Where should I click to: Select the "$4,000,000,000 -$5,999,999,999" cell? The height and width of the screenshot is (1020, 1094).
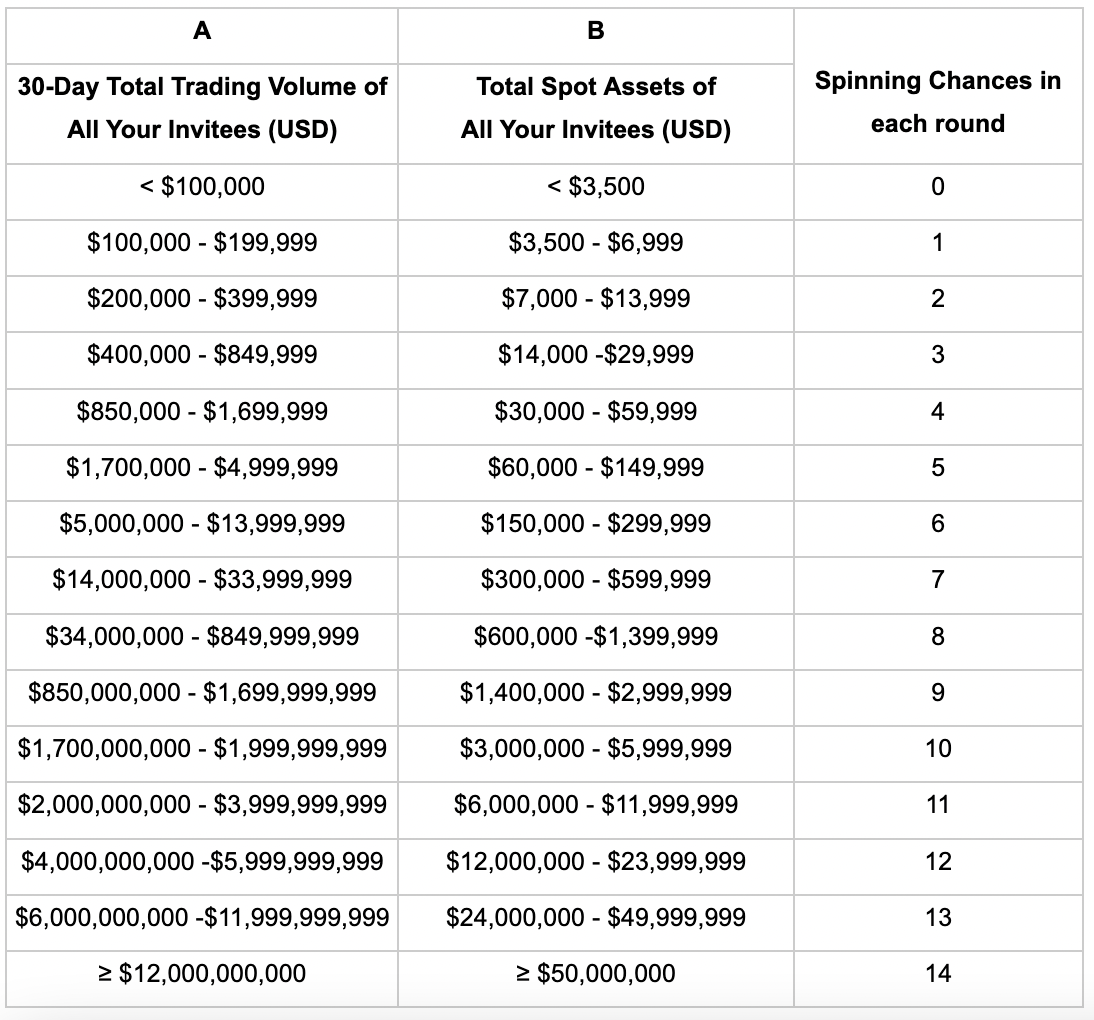[202, 861]
